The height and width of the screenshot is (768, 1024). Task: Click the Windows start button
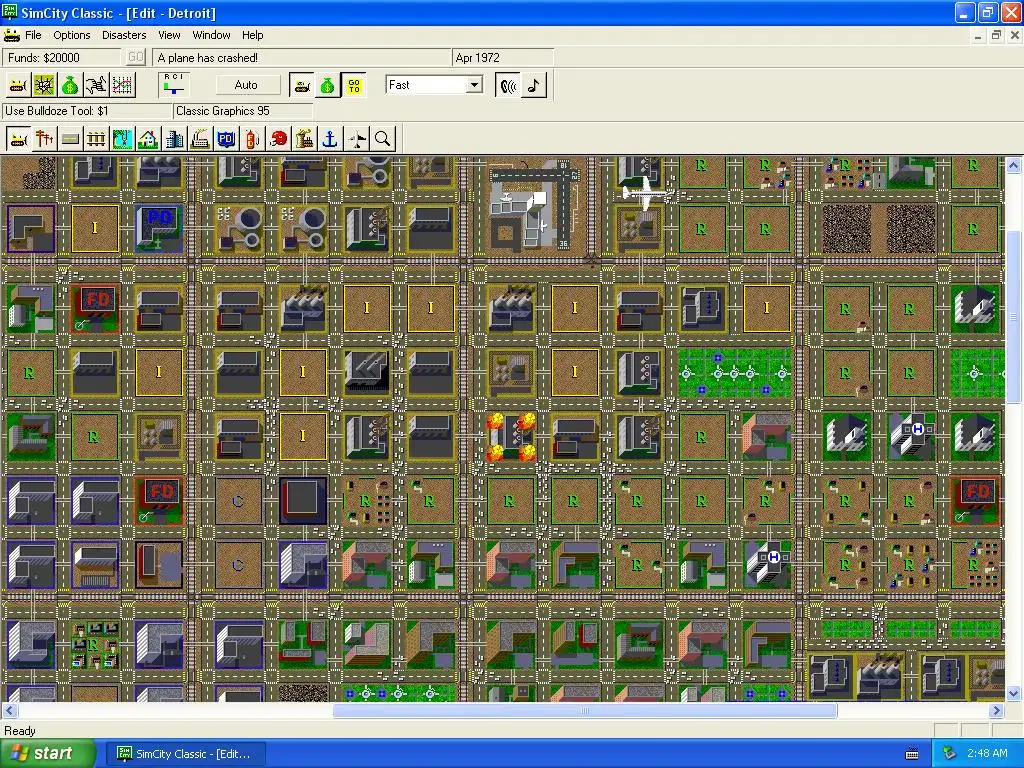pyautogui.click(x=47, y=754)
